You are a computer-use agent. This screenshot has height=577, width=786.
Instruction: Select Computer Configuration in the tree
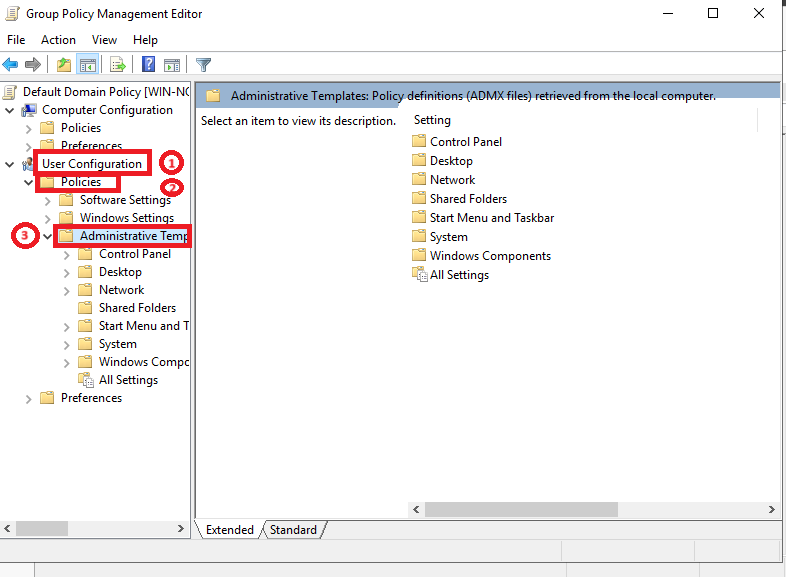point(107,110)
